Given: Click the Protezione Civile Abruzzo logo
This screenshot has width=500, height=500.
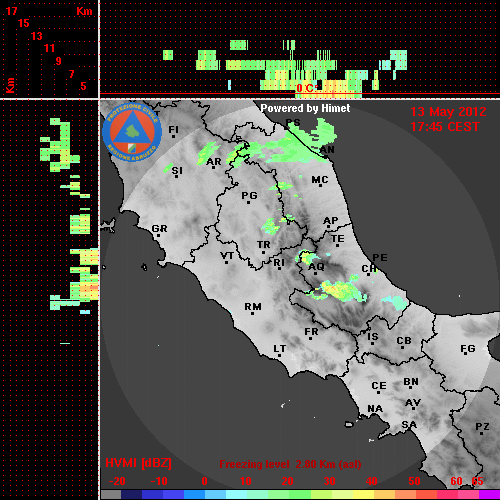Looking at the screenshot, I should 132,132.
